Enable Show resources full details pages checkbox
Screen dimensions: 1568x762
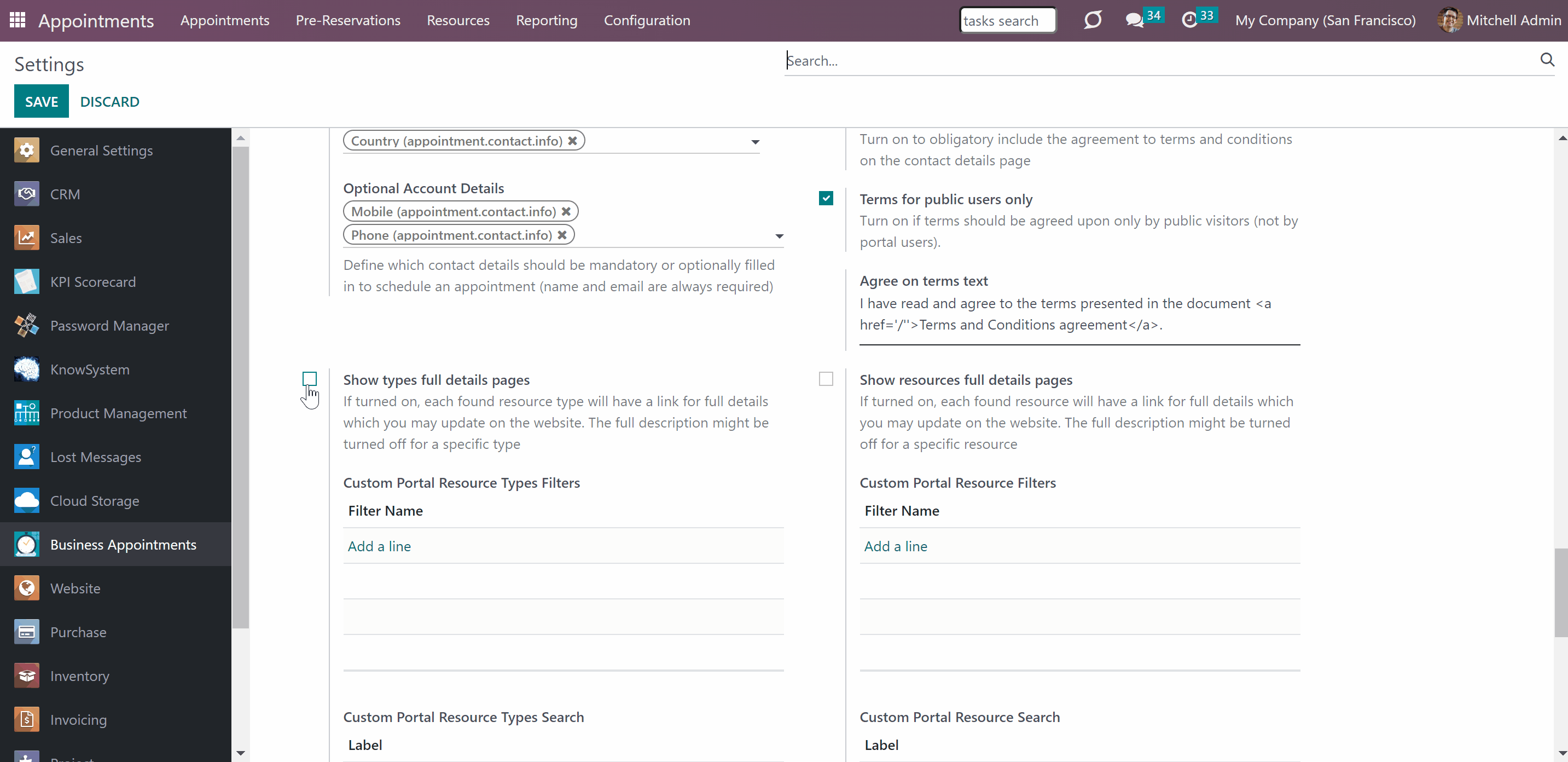tap(826, 379)
